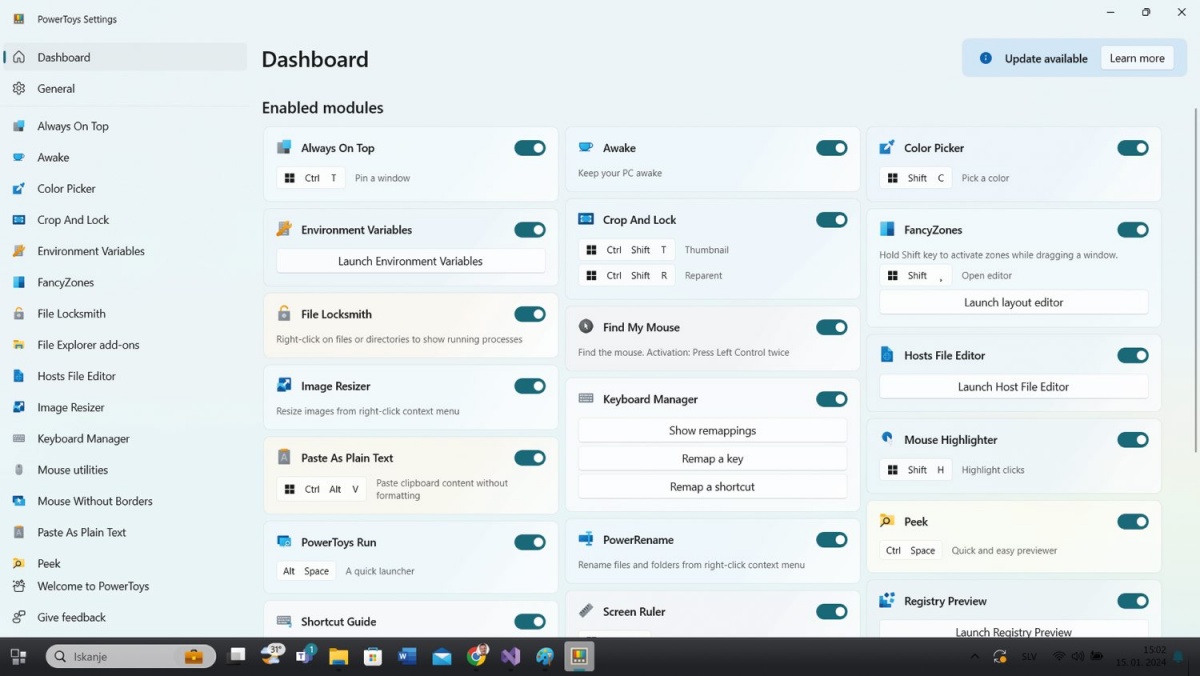Toggle the Mouse Highlighter module off
This screenshot has height=676, width=1200.
point(1133,440)
